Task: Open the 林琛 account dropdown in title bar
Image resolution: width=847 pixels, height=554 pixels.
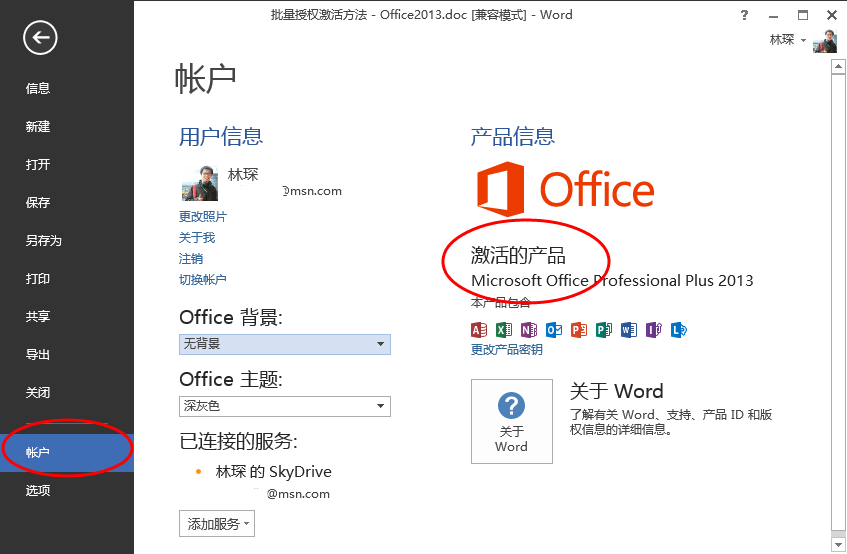Action: [x=788, y=40]
